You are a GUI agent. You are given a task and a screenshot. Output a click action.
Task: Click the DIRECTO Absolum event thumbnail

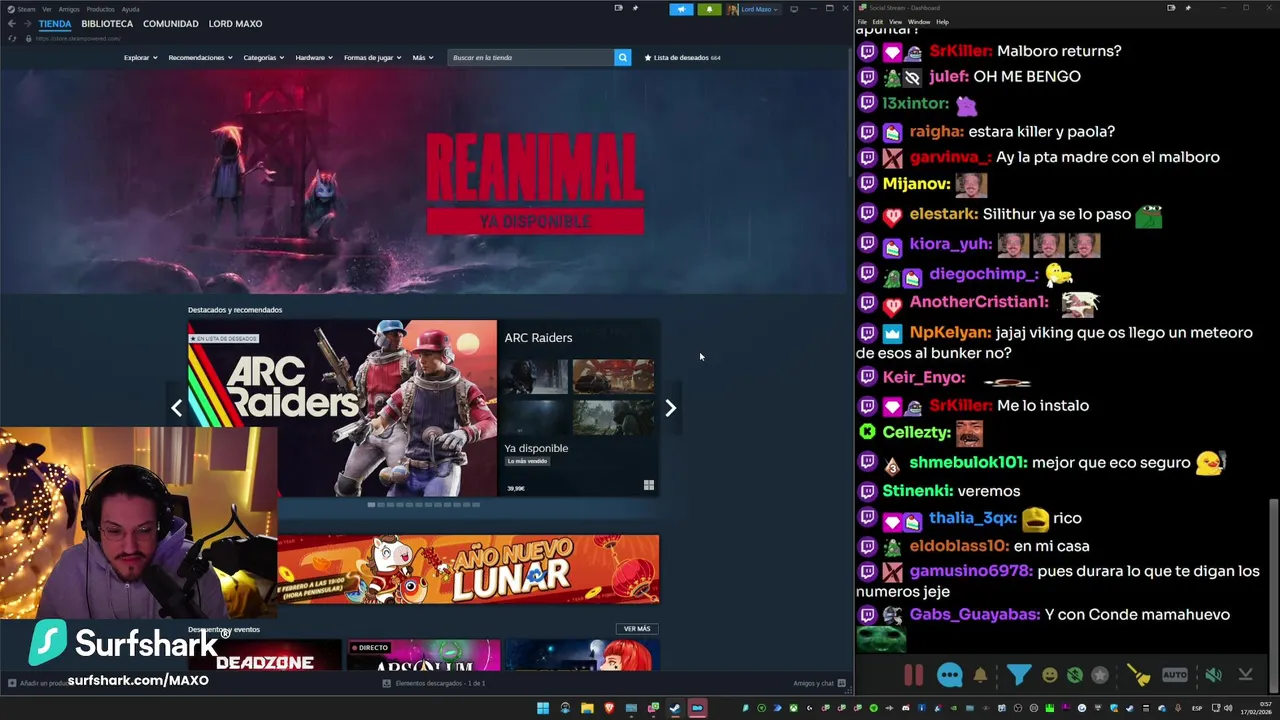pos(423,655)
